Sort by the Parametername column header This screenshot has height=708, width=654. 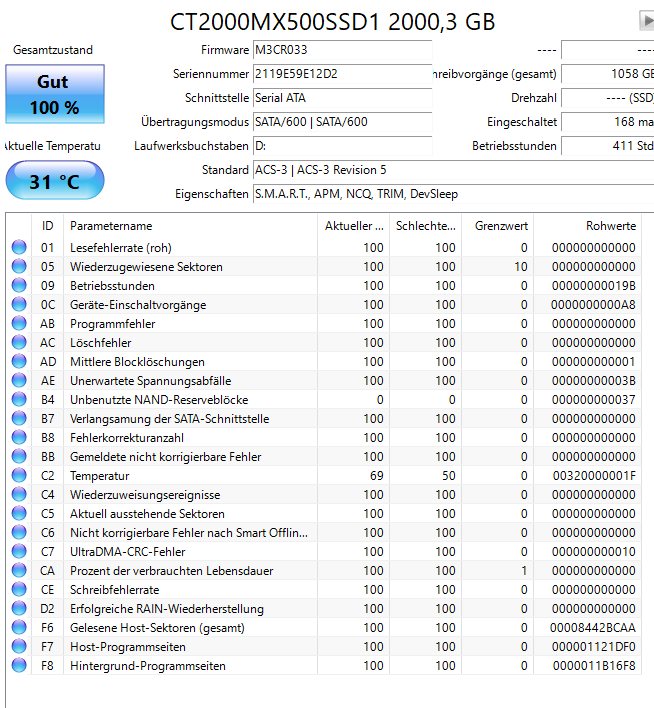click(x=191, y=226)
